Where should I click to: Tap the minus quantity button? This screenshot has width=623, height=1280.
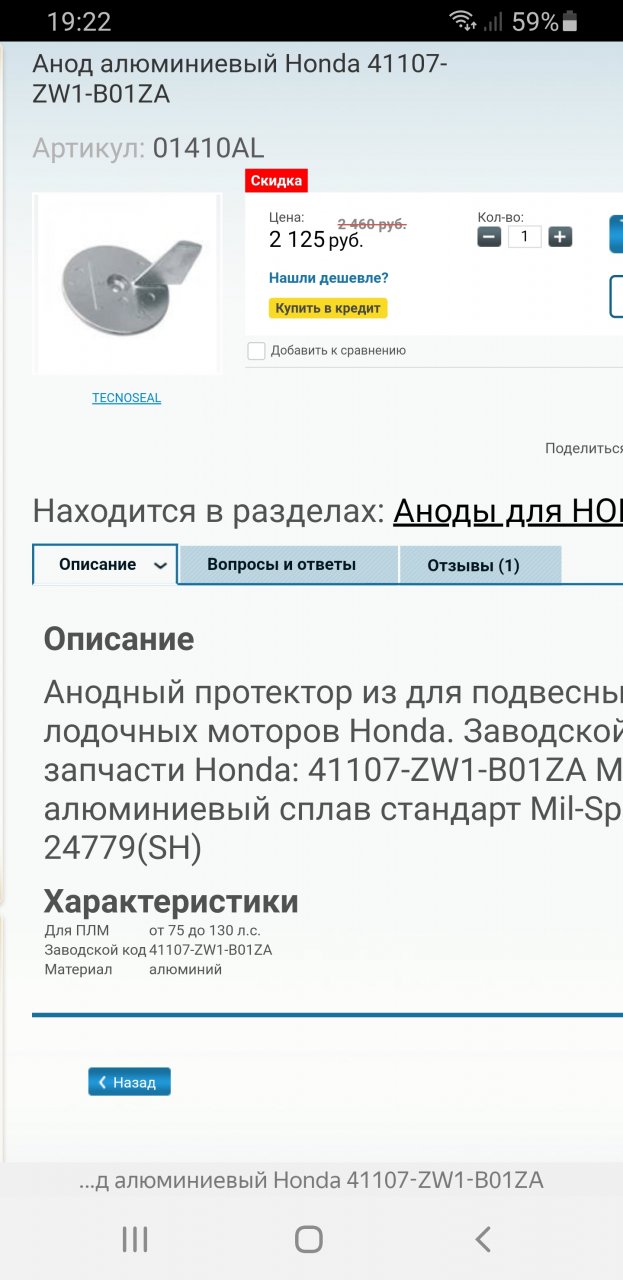pos(489,237)
